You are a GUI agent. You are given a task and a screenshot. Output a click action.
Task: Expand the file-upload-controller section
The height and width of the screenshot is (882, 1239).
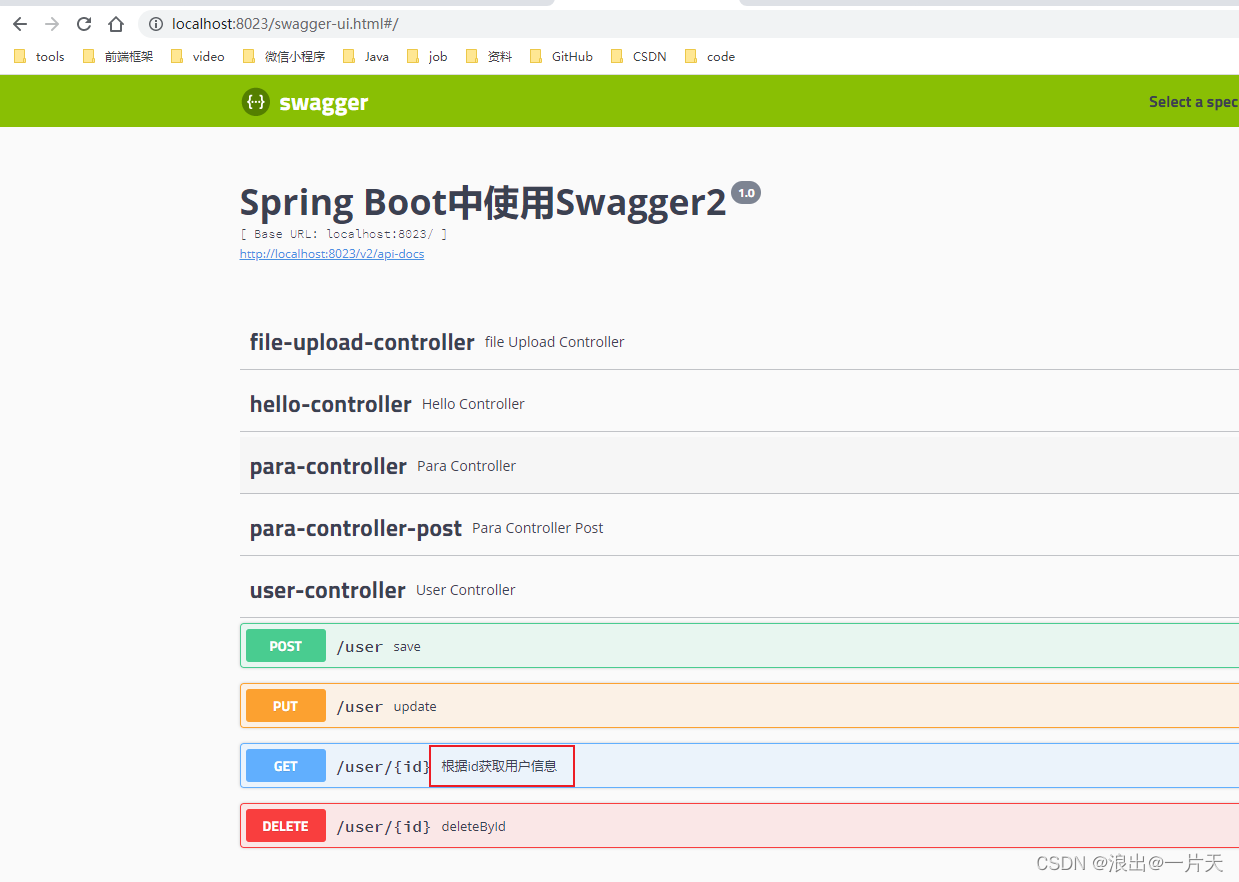coord(362,342)
